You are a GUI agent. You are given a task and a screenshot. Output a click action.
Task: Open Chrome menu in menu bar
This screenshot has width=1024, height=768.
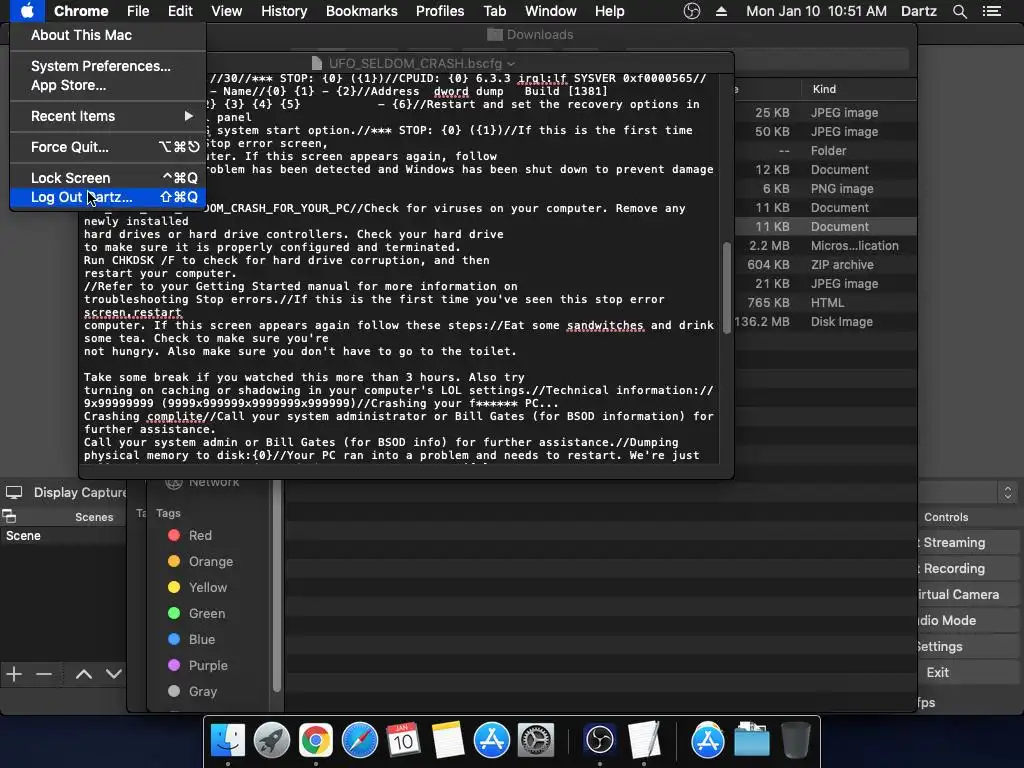(x=81, y=11)
